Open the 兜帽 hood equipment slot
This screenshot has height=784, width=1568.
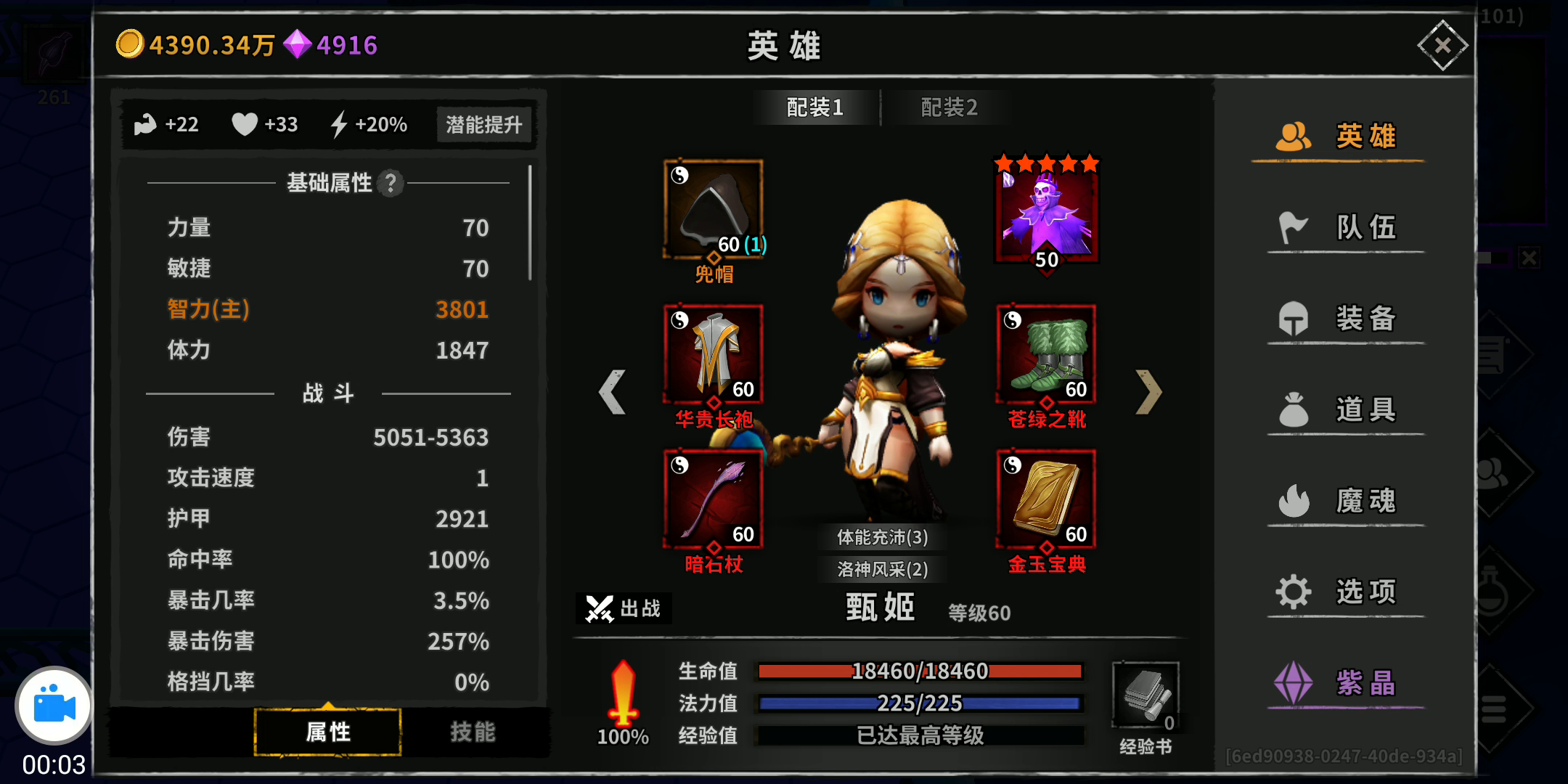click(714, 209)
